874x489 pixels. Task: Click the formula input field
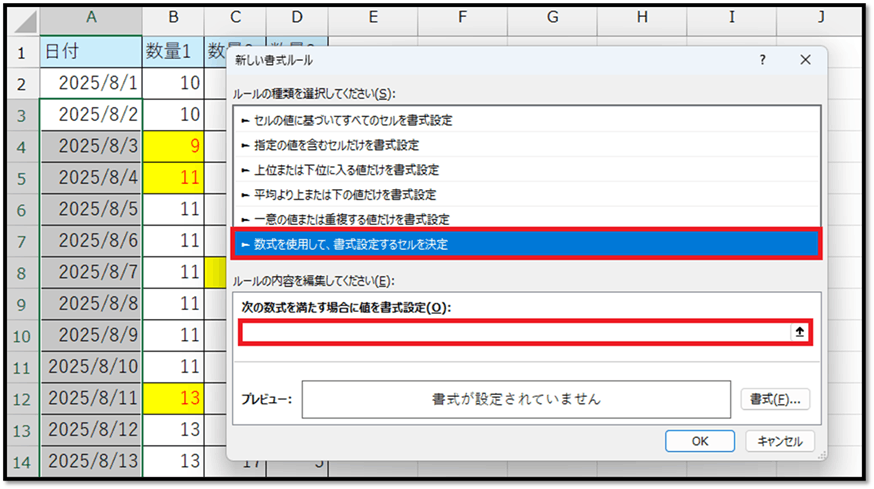(514, 333)
